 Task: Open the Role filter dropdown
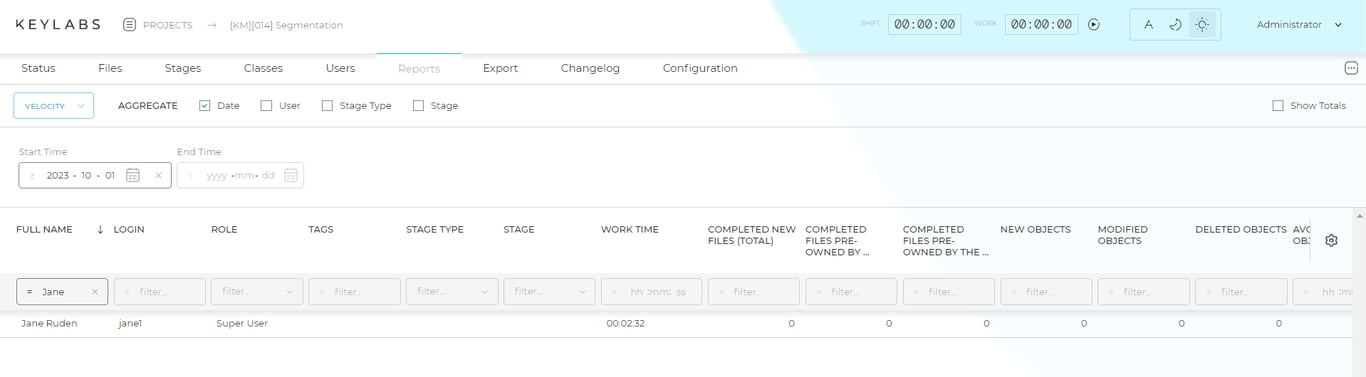tap(257, 292)
